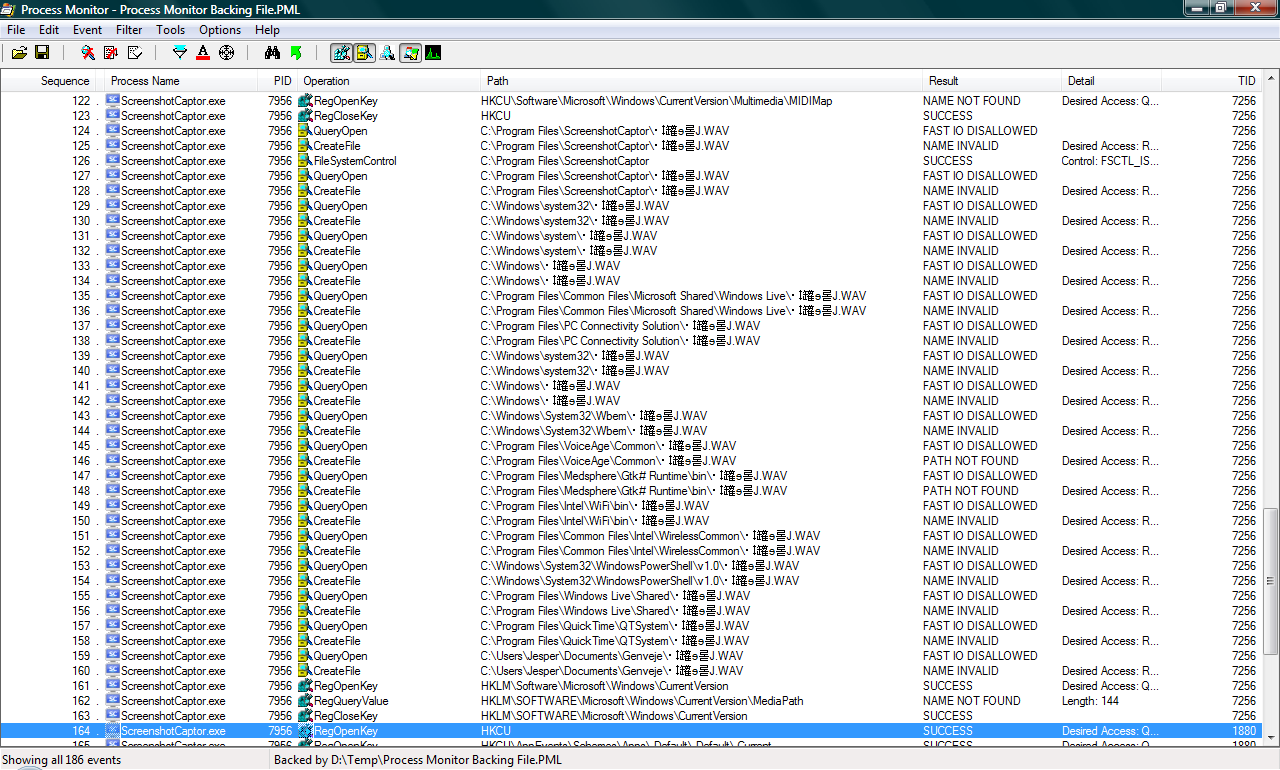Click the Clear display toolbar icon

point(135,53)
